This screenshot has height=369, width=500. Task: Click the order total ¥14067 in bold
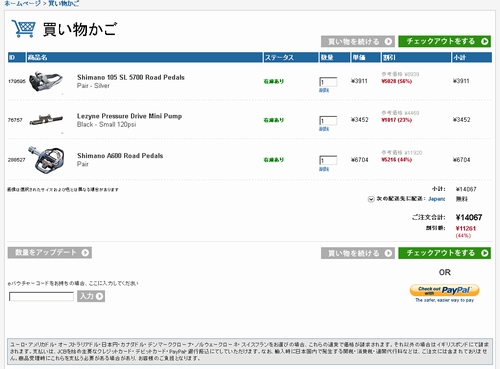tap(469, 217)
